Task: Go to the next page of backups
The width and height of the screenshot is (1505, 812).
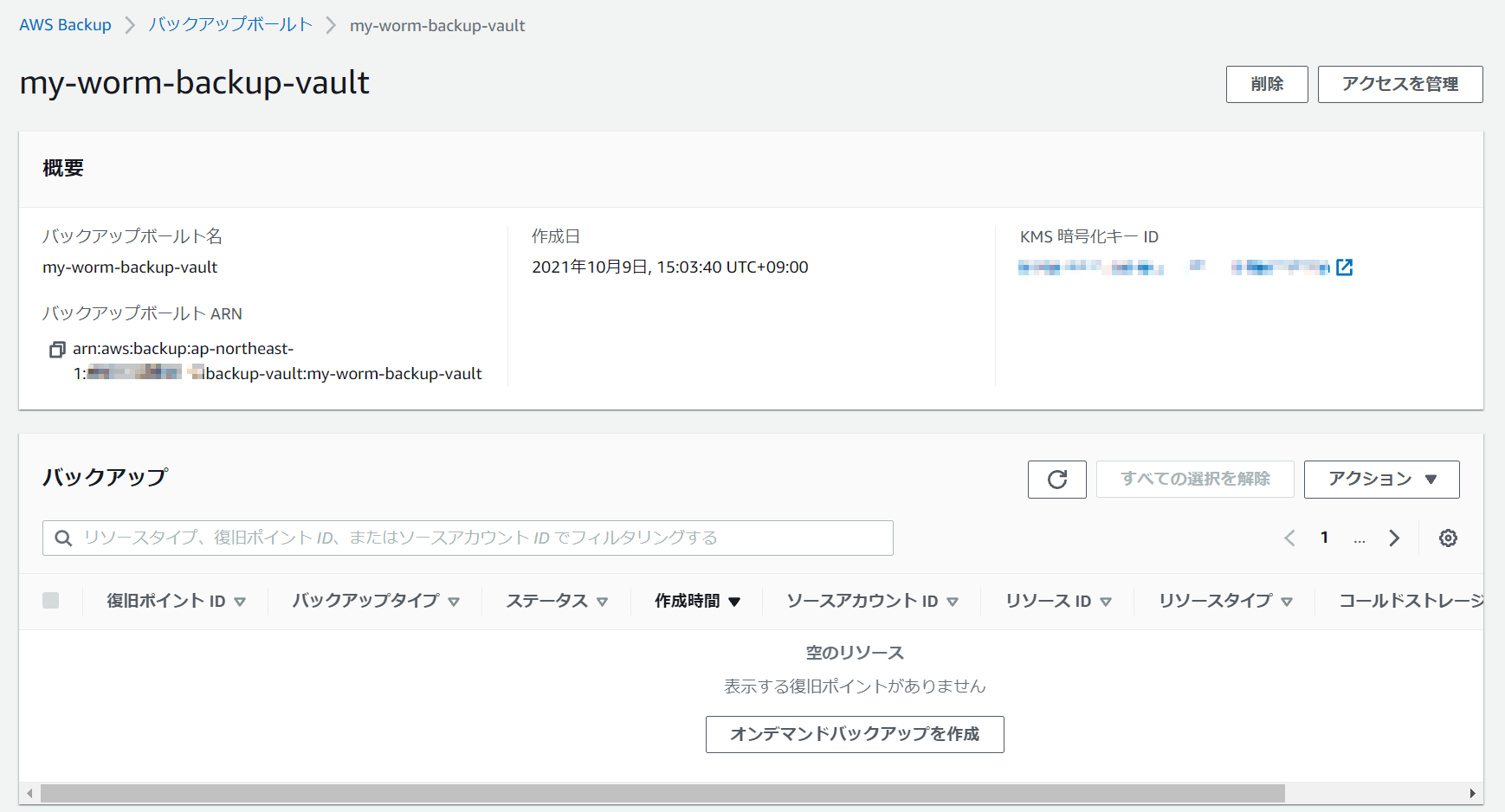Action: 1394,538
